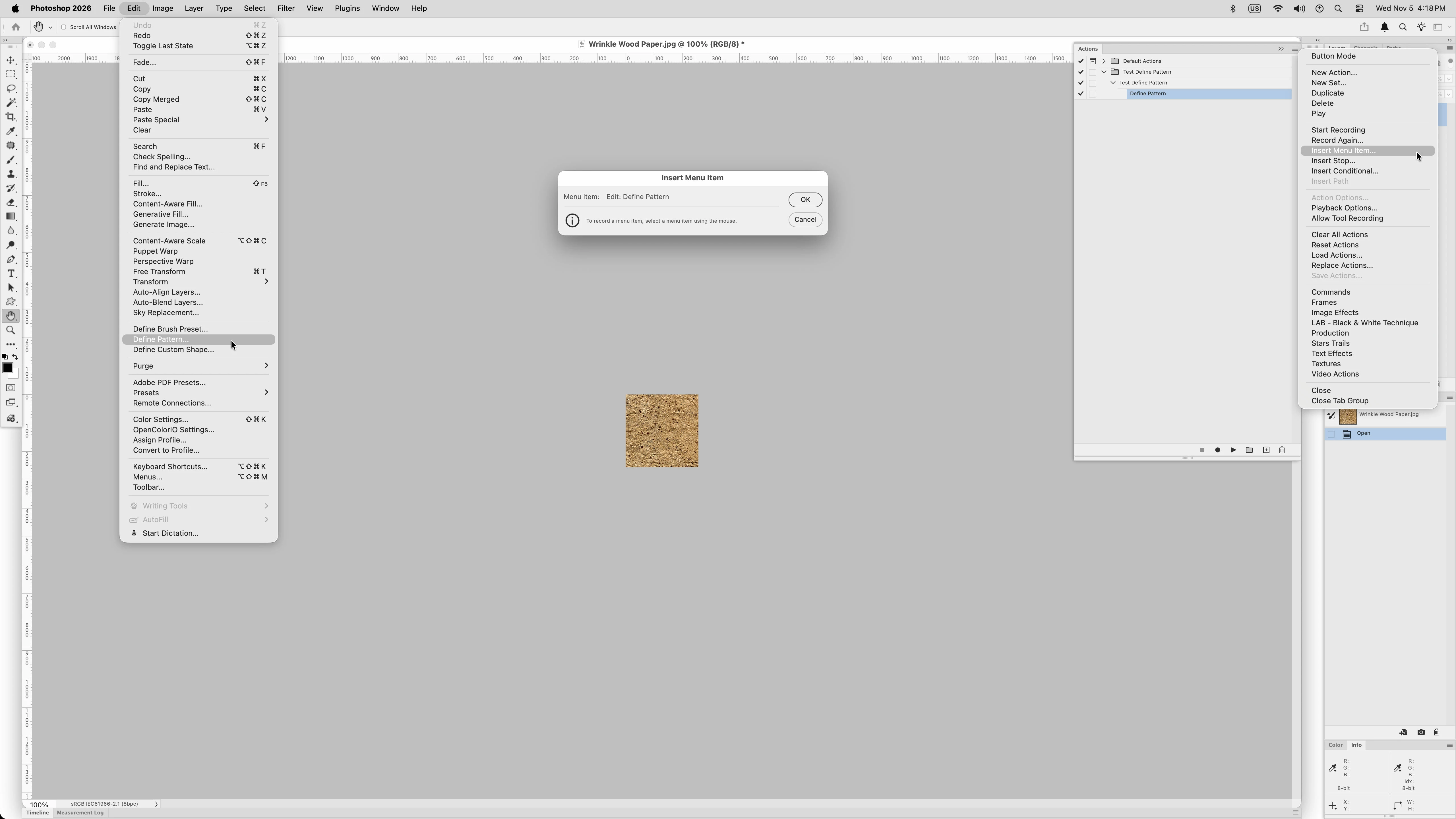Toggle checkmark for Default Actions set
The height and width of the screenshot is (819, 1456).
(1081, 61)
